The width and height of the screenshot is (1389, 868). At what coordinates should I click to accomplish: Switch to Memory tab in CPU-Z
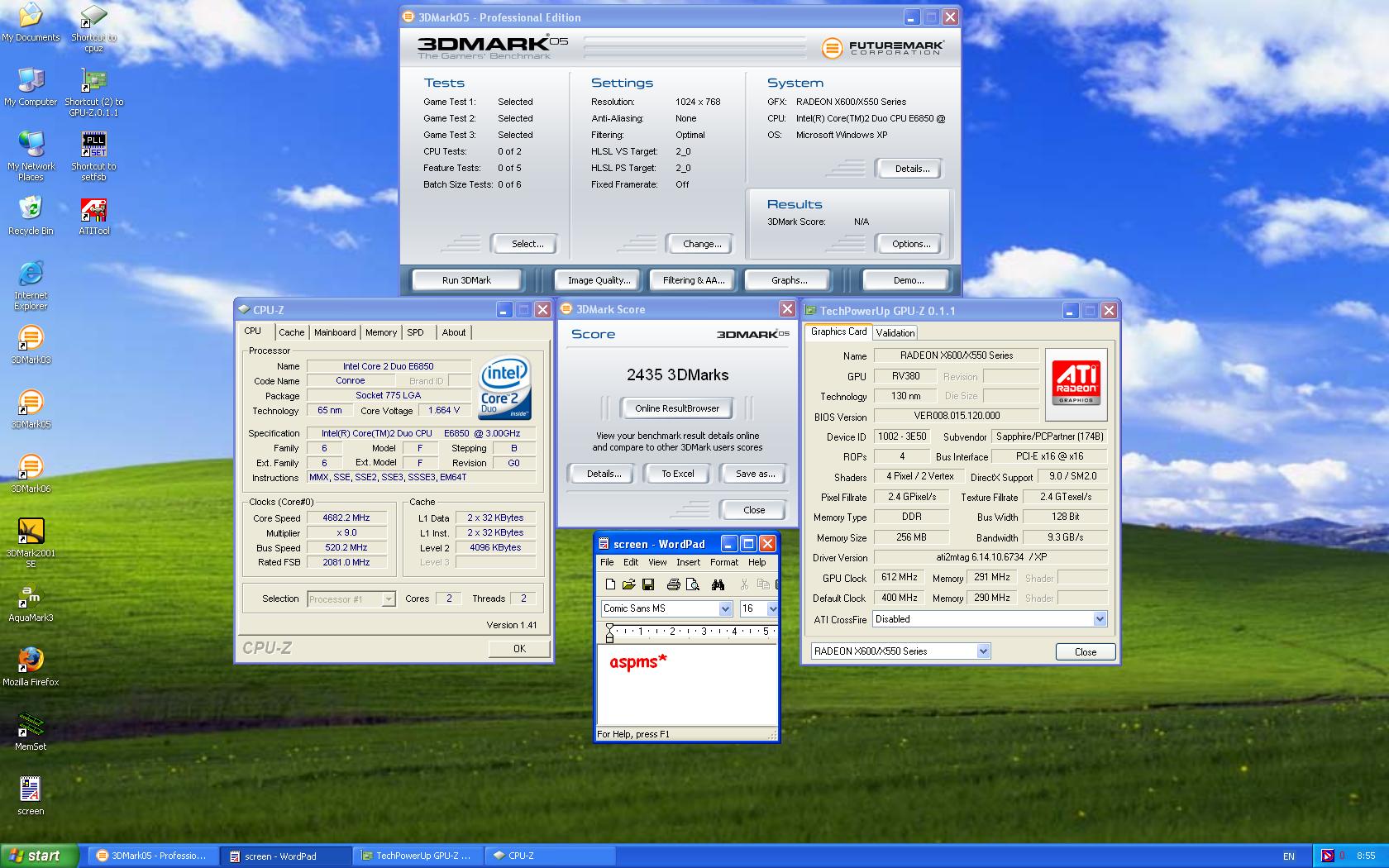[381, 332]
